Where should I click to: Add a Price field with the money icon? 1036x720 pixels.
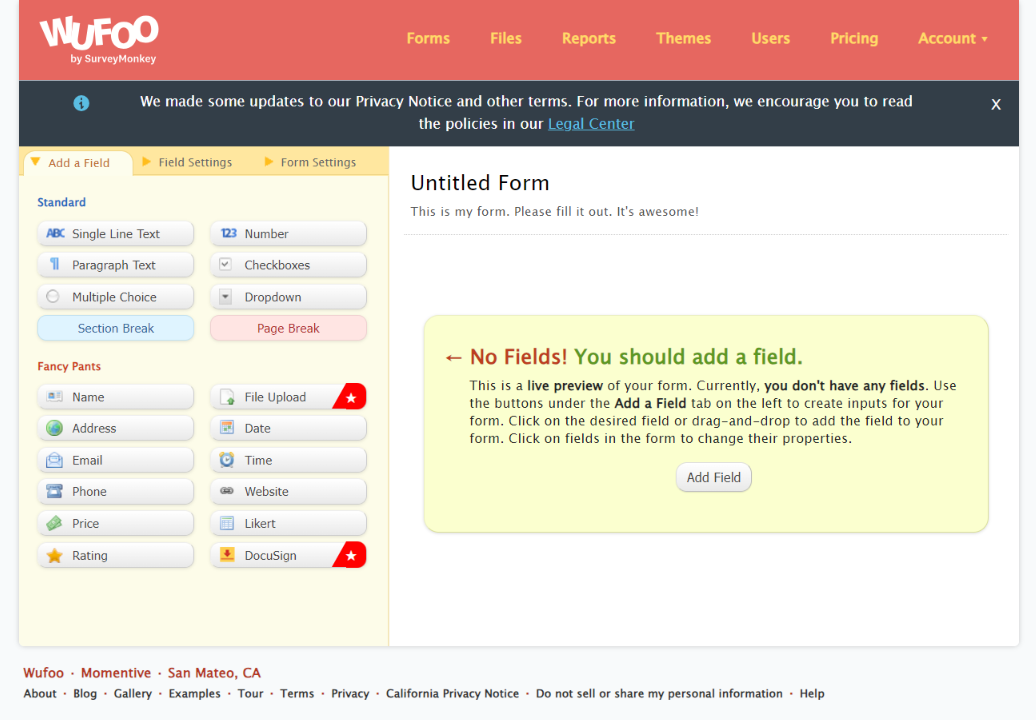(x=115, y=523)
